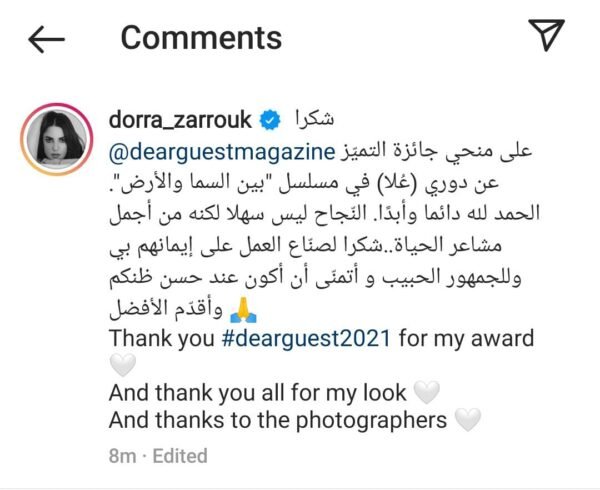
Task: Click the Comments header title
Action: [201, 38]
